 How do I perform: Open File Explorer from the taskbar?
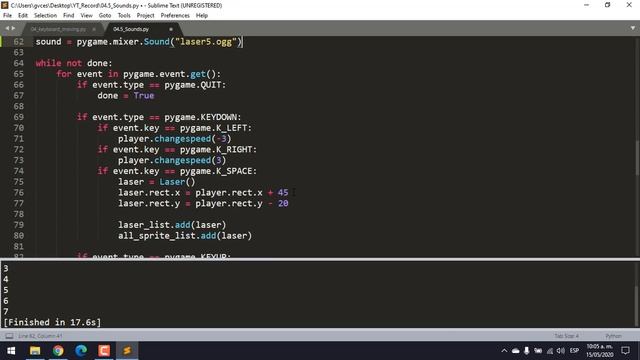[35, 351]
